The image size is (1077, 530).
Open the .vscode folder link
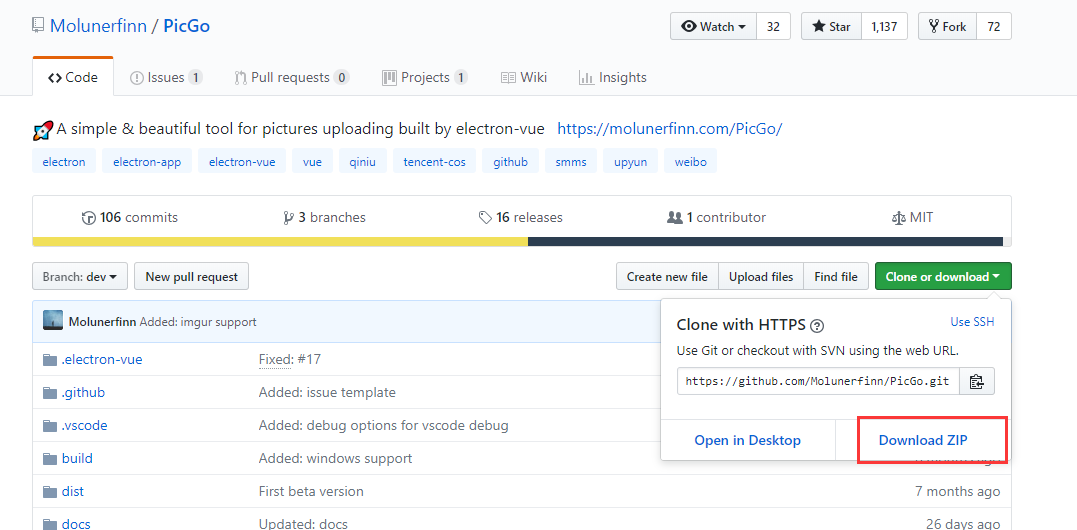click(84, 425)
